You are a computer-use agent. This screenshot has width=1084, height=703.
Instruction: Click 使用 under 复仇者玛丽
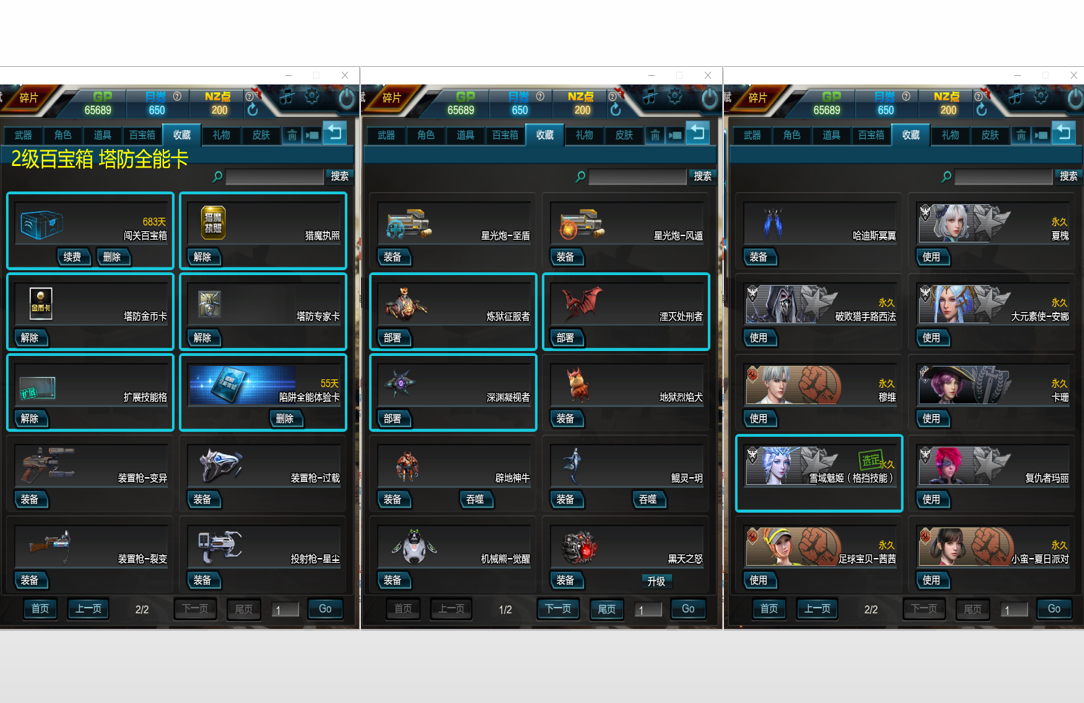[931, 499]
